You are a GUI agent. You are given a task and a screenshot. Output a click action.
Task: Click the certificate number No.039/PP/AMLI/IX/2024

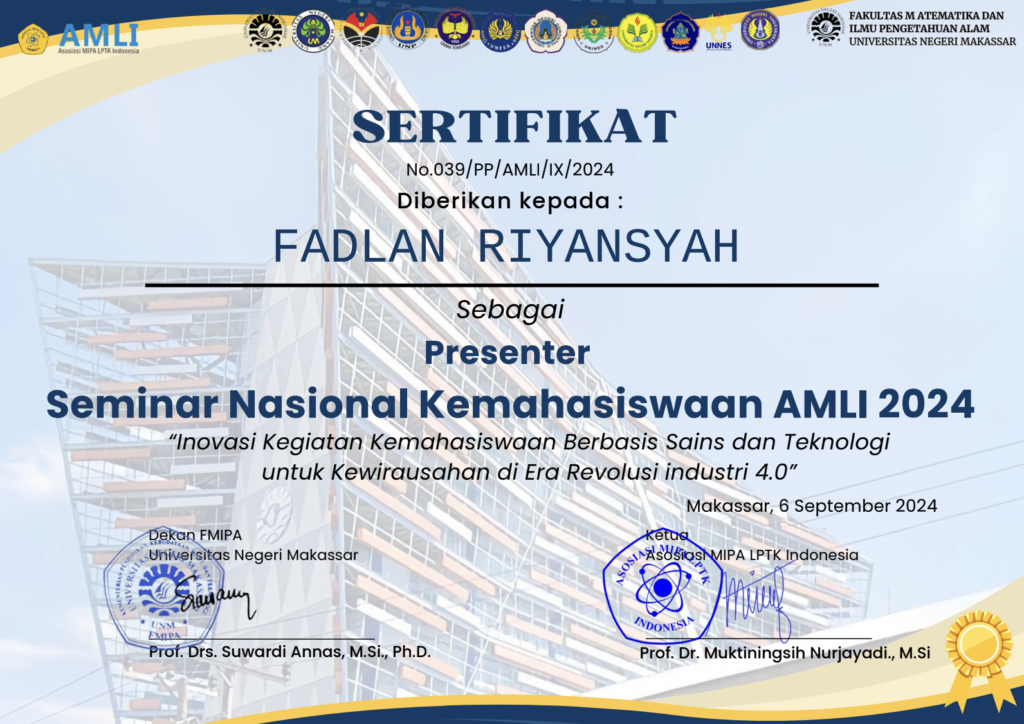(510, 169)
